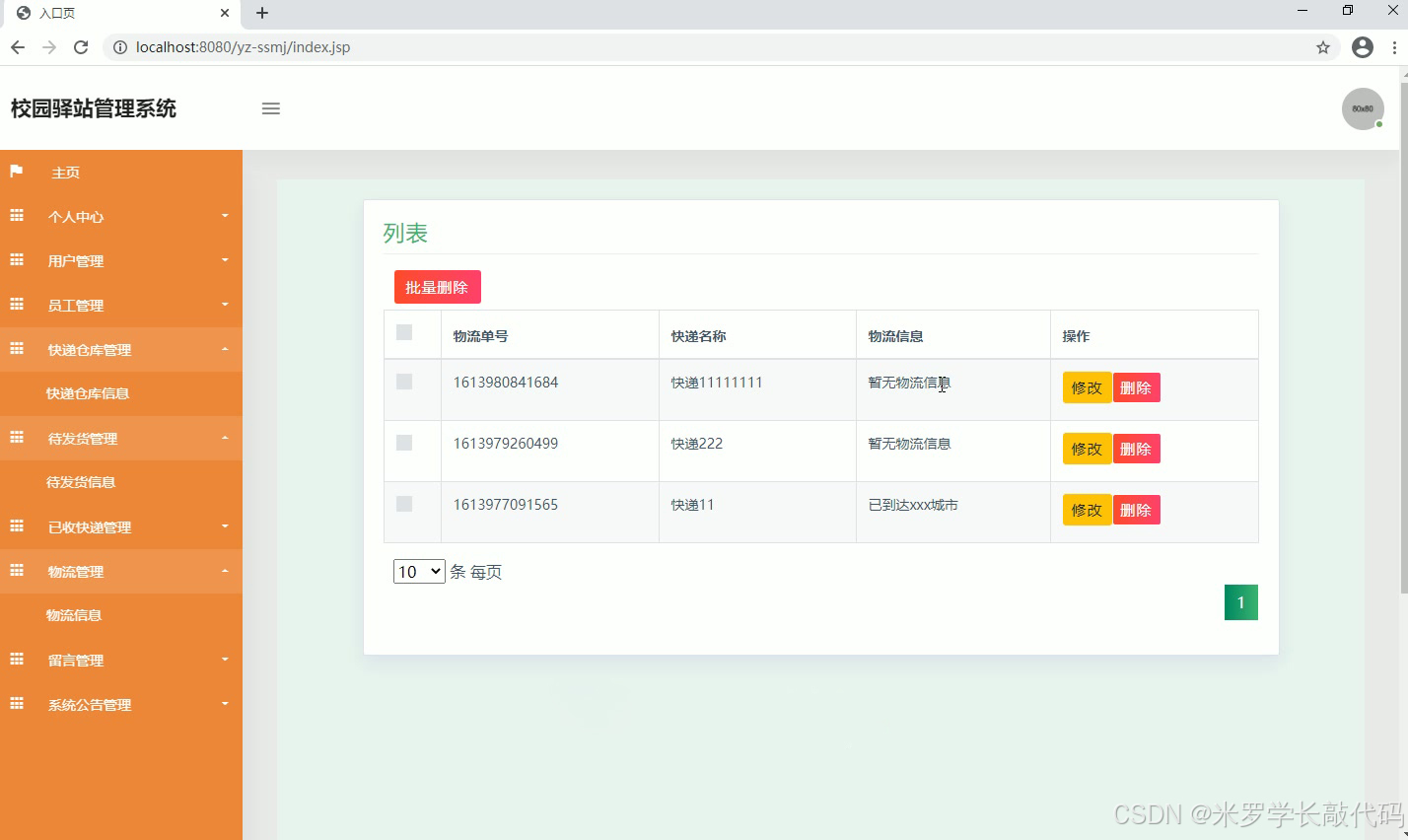Select 系统公告管理 menu label

90,705
